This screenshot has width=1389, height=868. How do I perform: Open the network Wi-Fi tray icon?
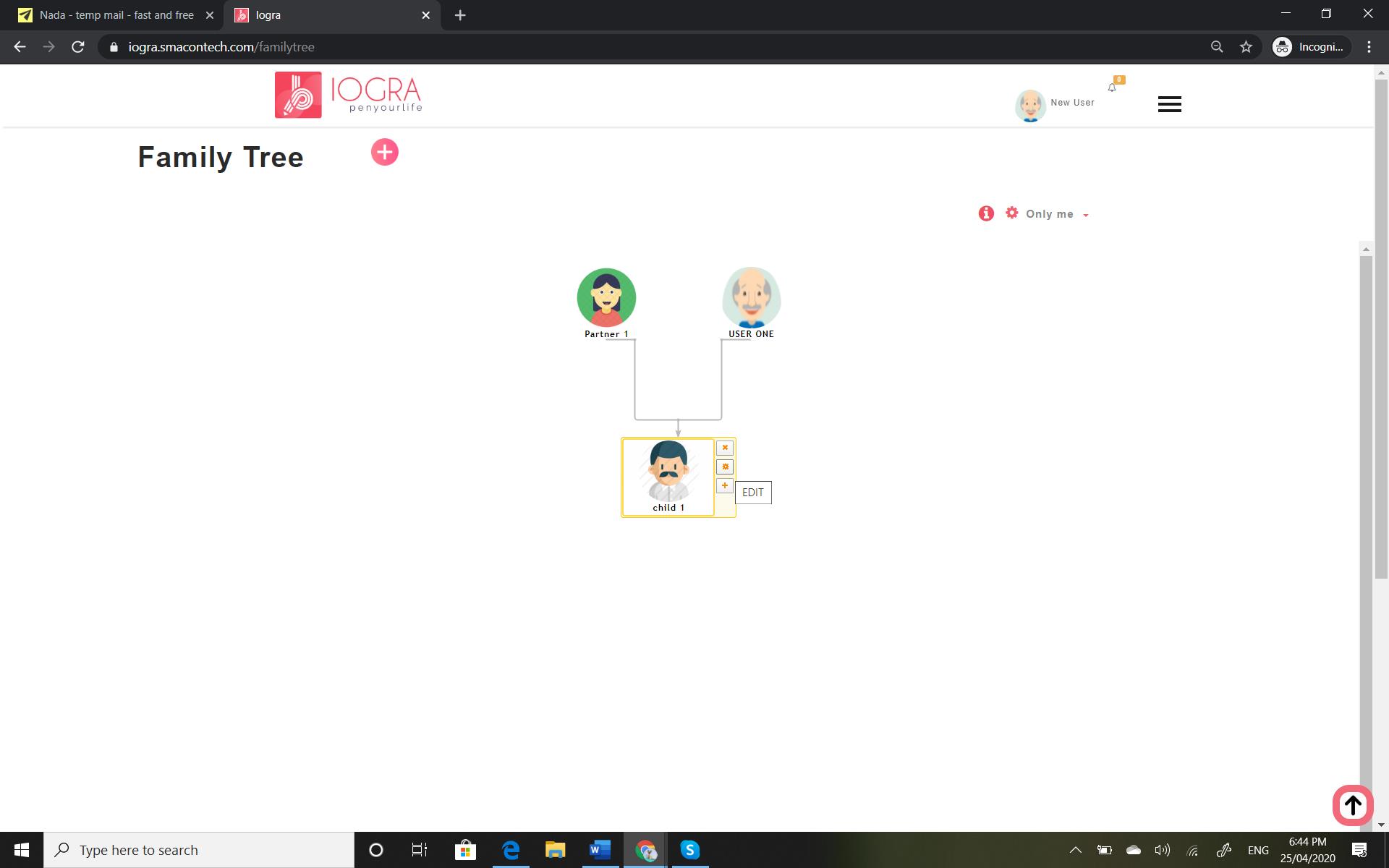tap(1193, 851)
